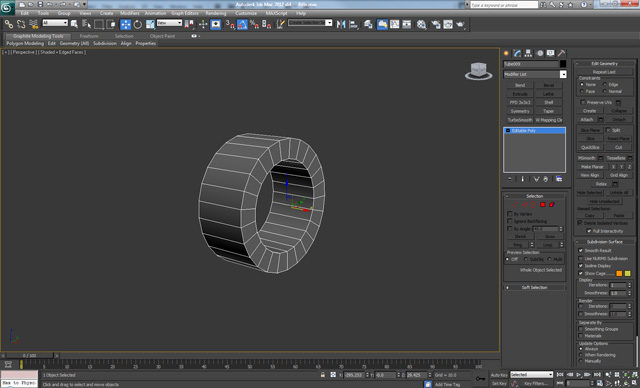The width and height of the screenshot is (640, 388).
Task: Open the Utilities hammer panel
Action: (x=562, y=53)
